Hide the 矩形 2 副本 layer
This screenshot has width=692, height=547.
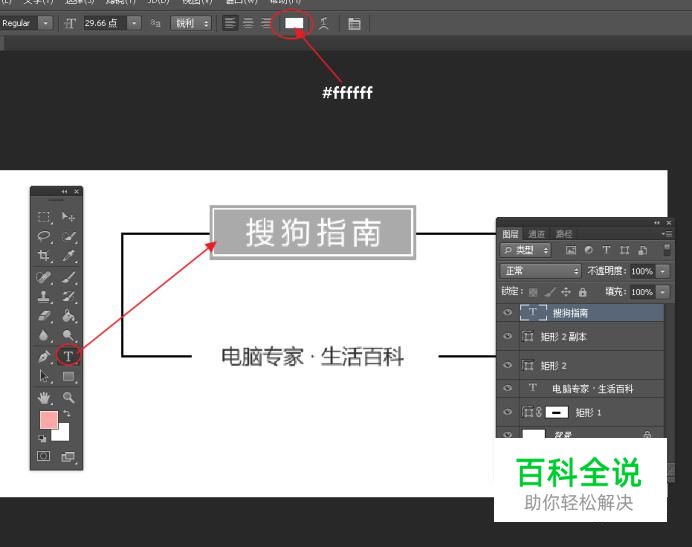pyautogui.click(x=508, y=336)
